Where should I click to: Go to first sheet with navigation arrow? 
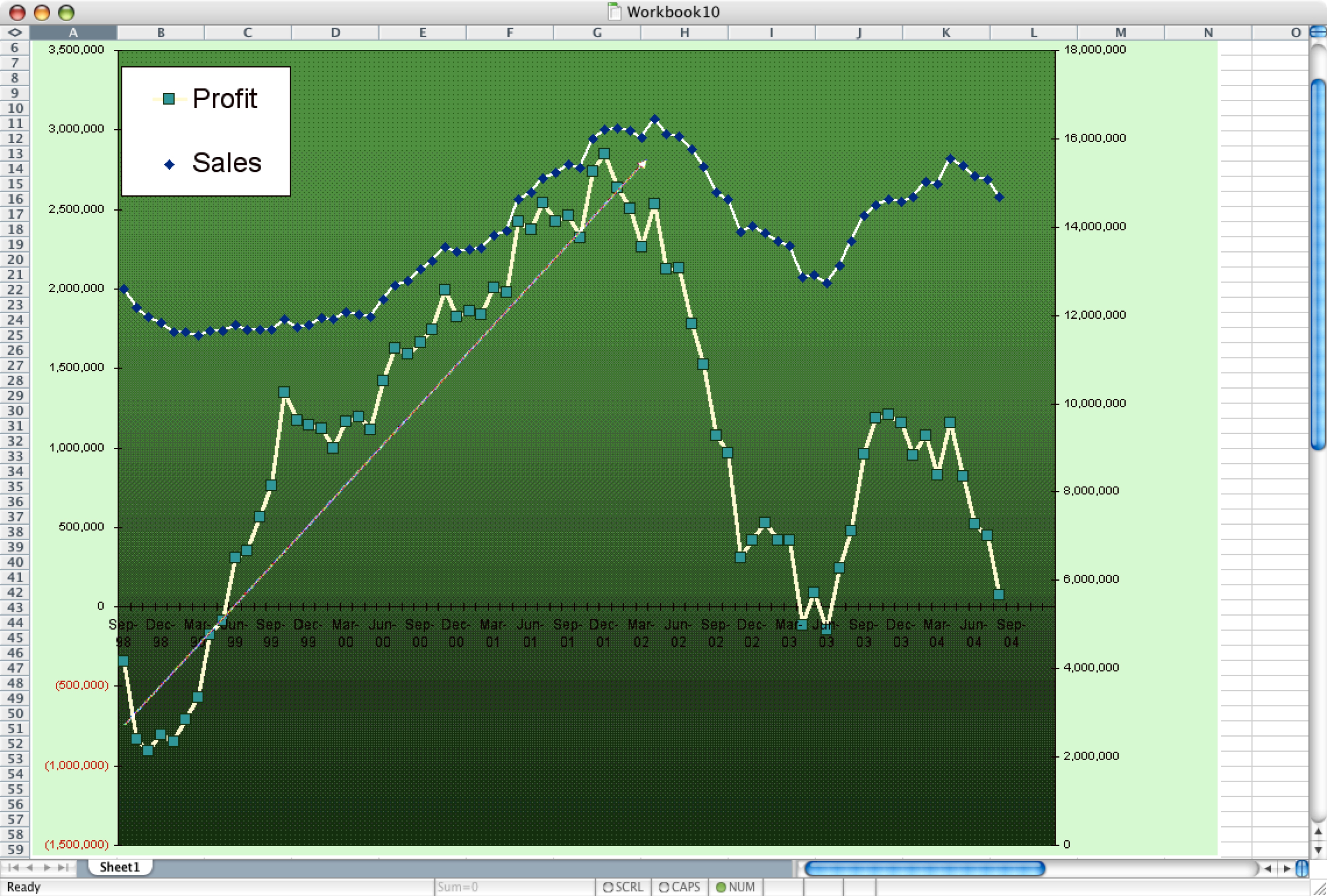(13, 868)
